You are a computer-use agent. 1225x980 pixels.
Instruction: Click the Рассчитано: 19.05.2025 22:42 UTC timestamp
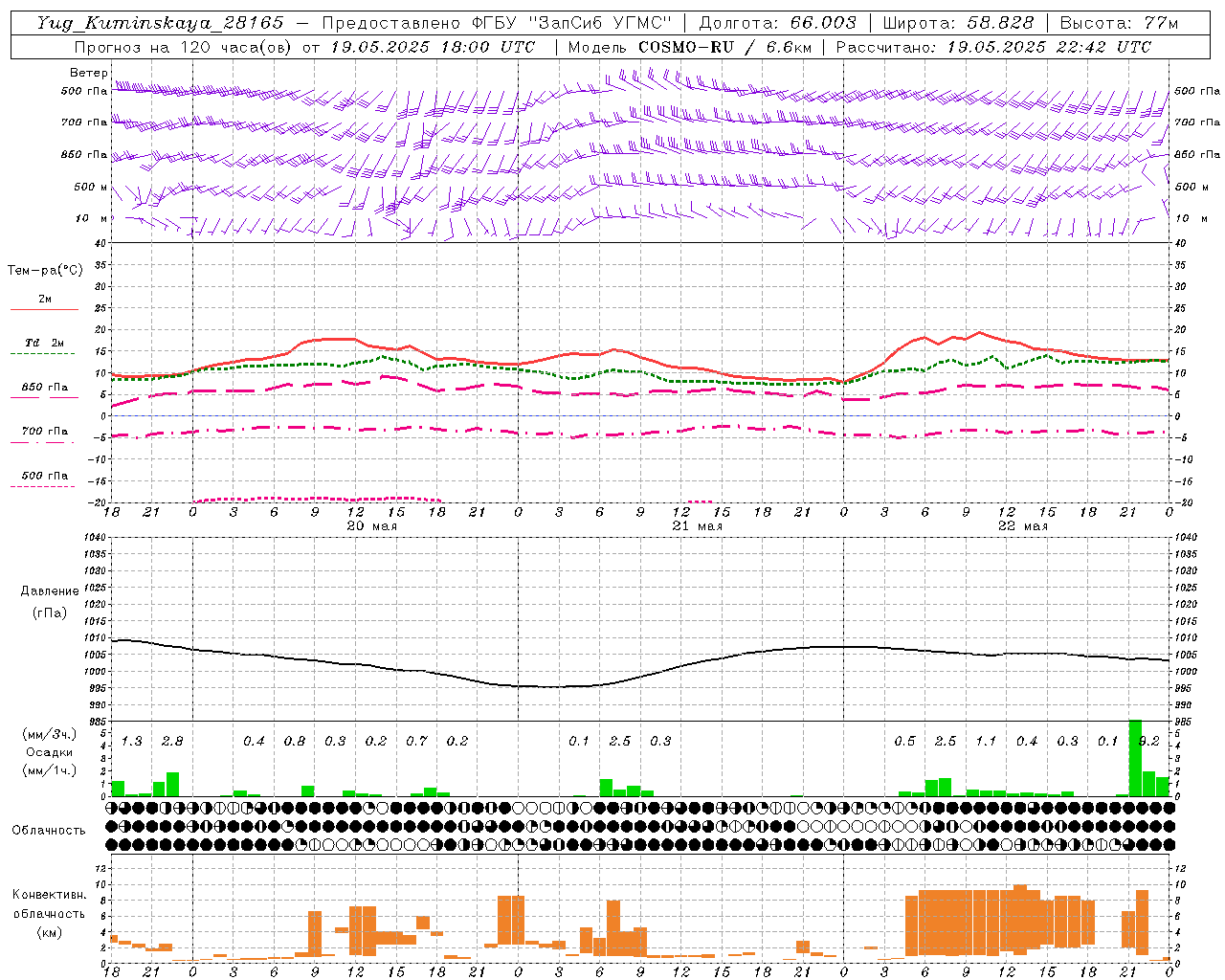coord(993,47)
